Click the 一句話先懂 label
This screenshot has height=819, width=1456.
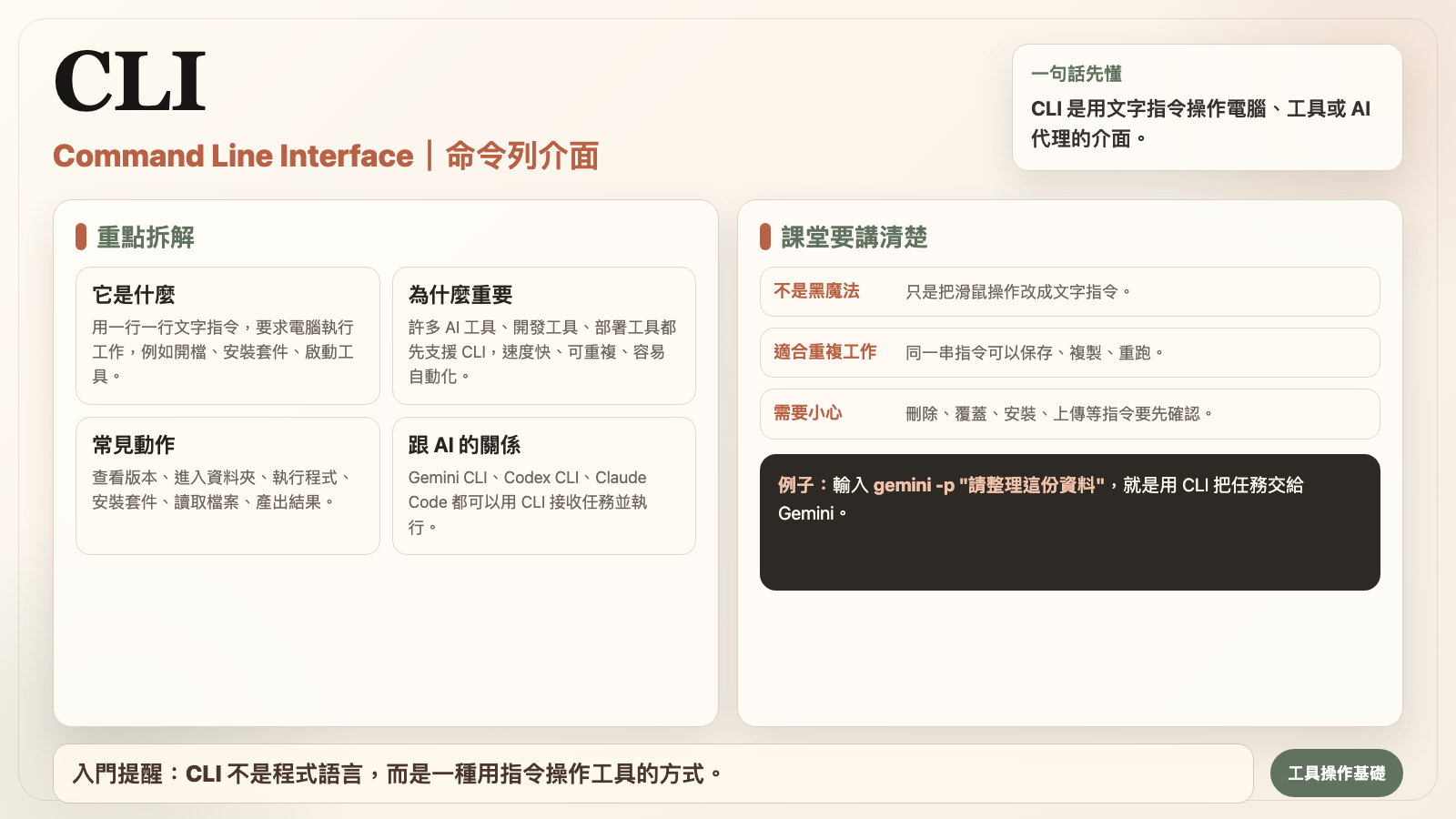tap(1077, 74)
